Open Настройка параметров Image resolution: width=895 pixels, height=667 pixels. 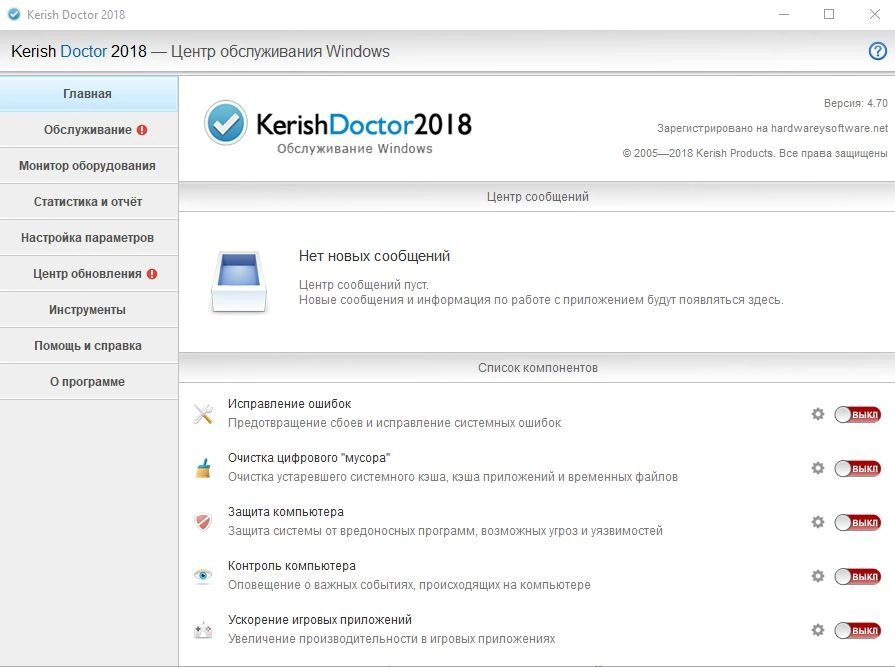click(89, 237)
